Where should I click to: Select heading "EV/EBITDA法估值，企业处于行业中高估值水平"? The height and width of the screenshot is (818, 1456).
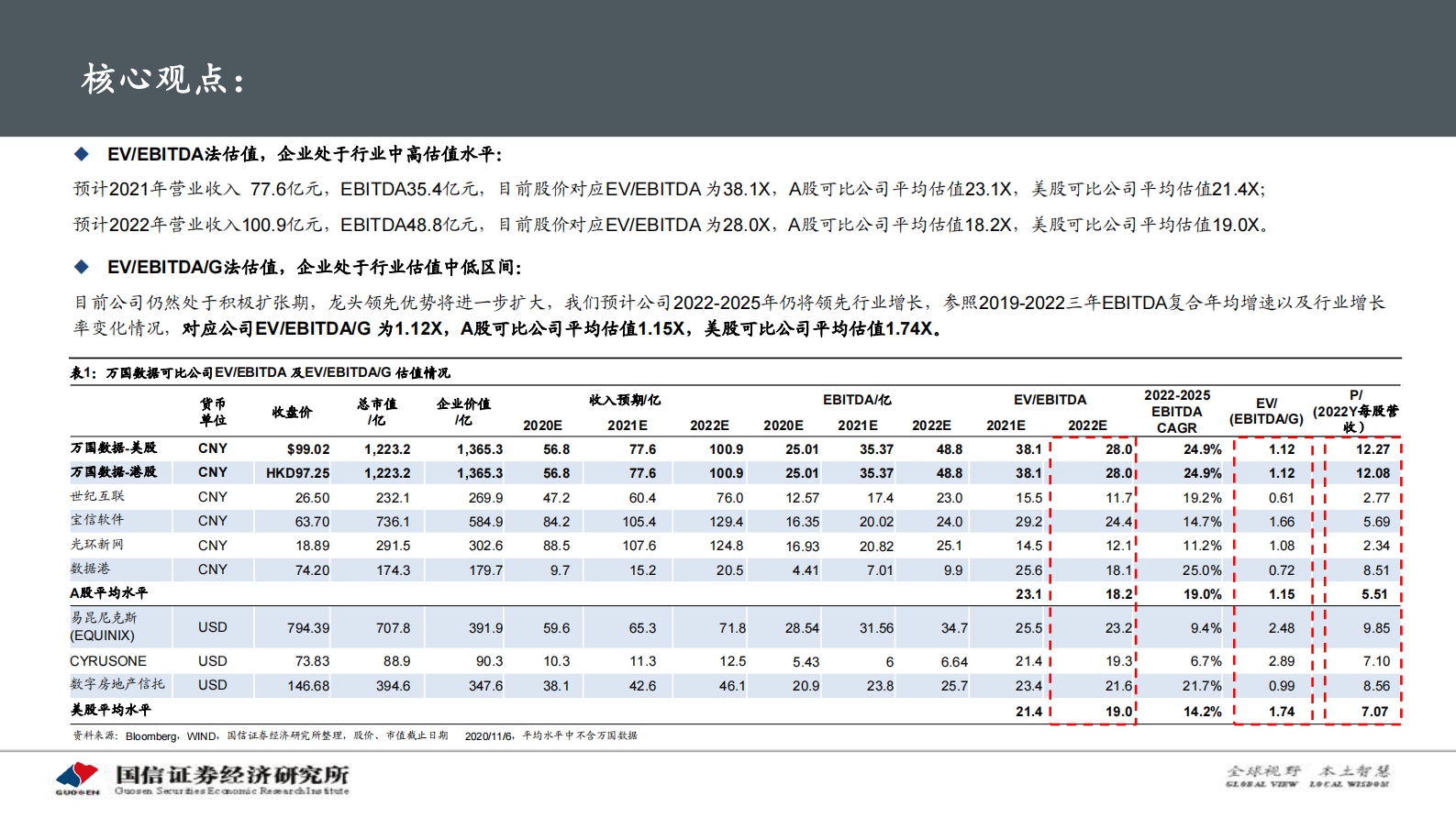pos(305,154)
